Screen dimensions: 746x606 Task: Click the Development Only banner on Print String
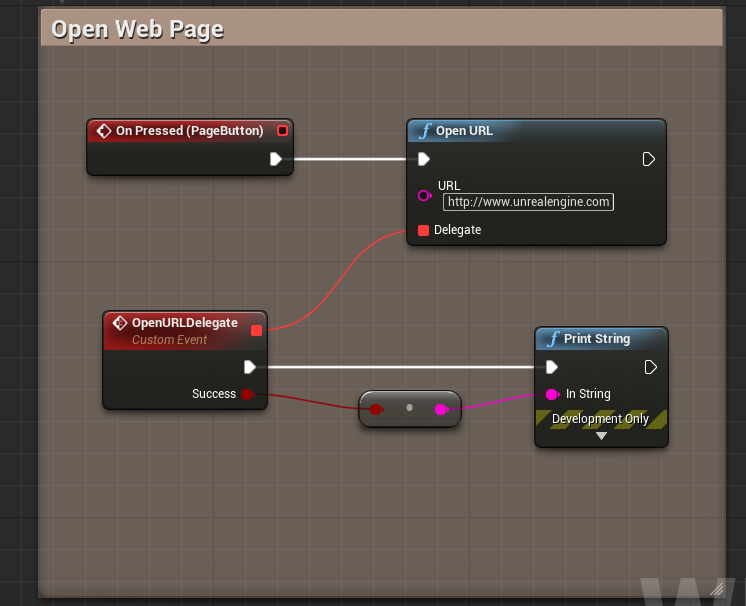point(601,419)
